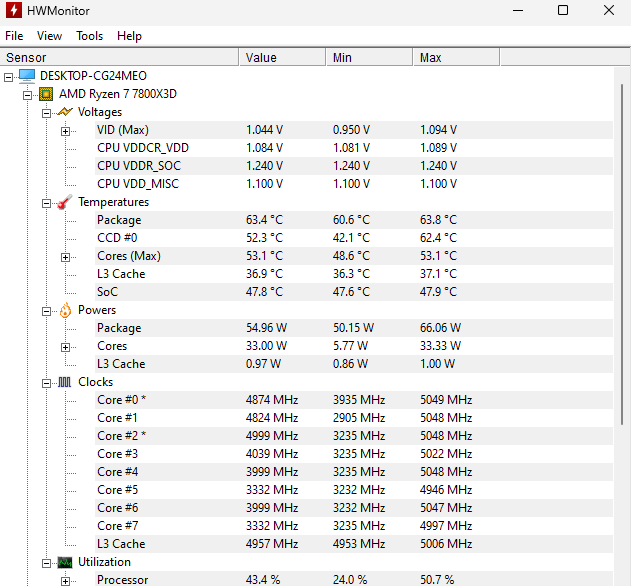Select the Core #4 clock row
Viewport: 631px width, 586px height.
[354, 472]
